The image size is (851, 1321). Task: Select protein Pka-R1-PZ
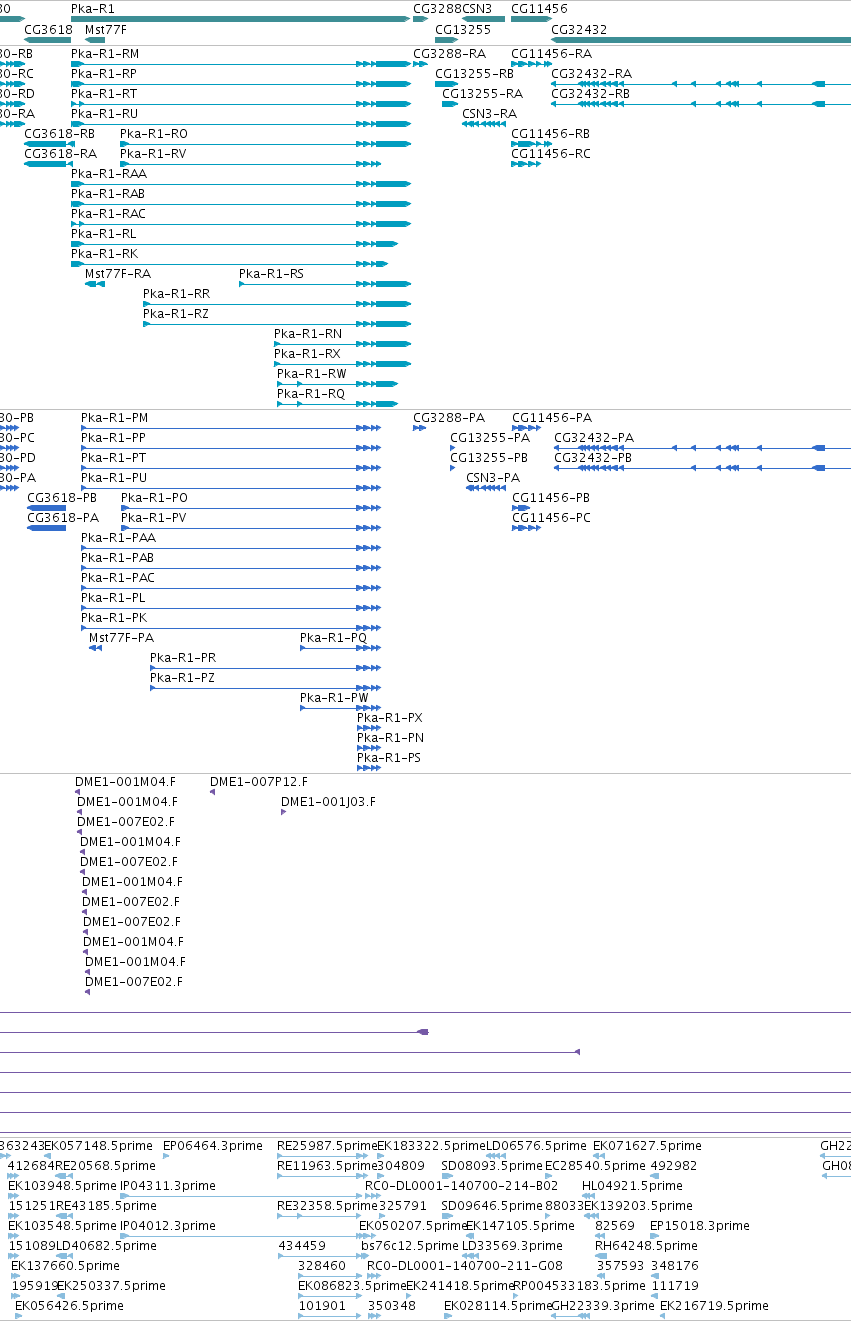tap(183, 678)
